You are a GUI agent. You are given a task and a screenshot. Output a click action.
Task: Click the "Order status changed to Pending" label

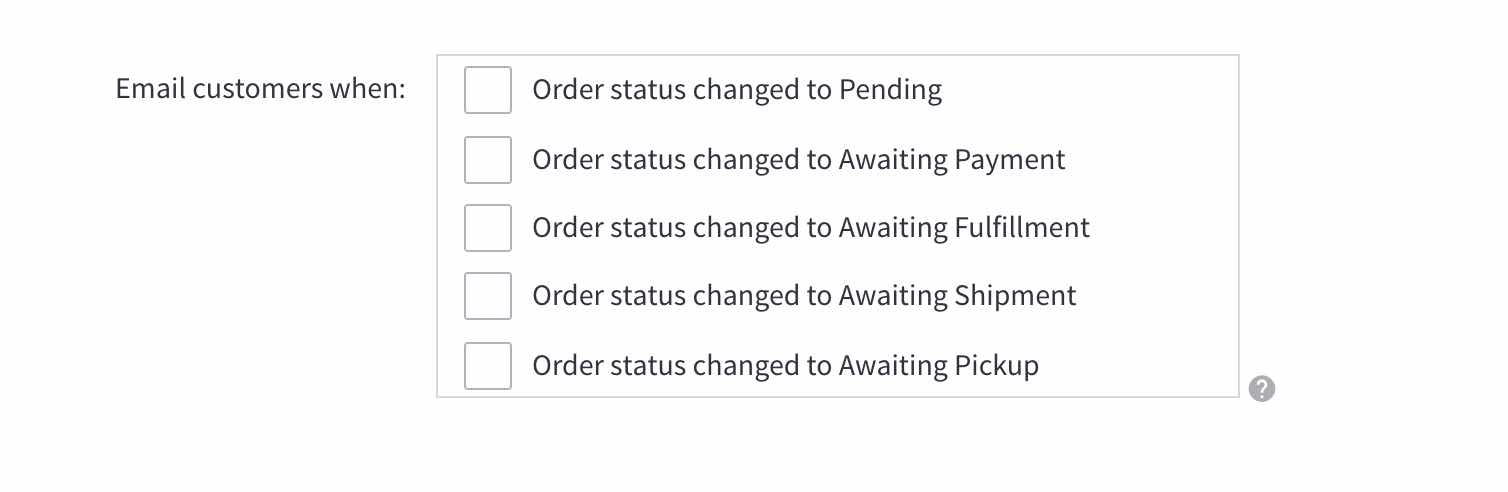[x=736, y=91]
